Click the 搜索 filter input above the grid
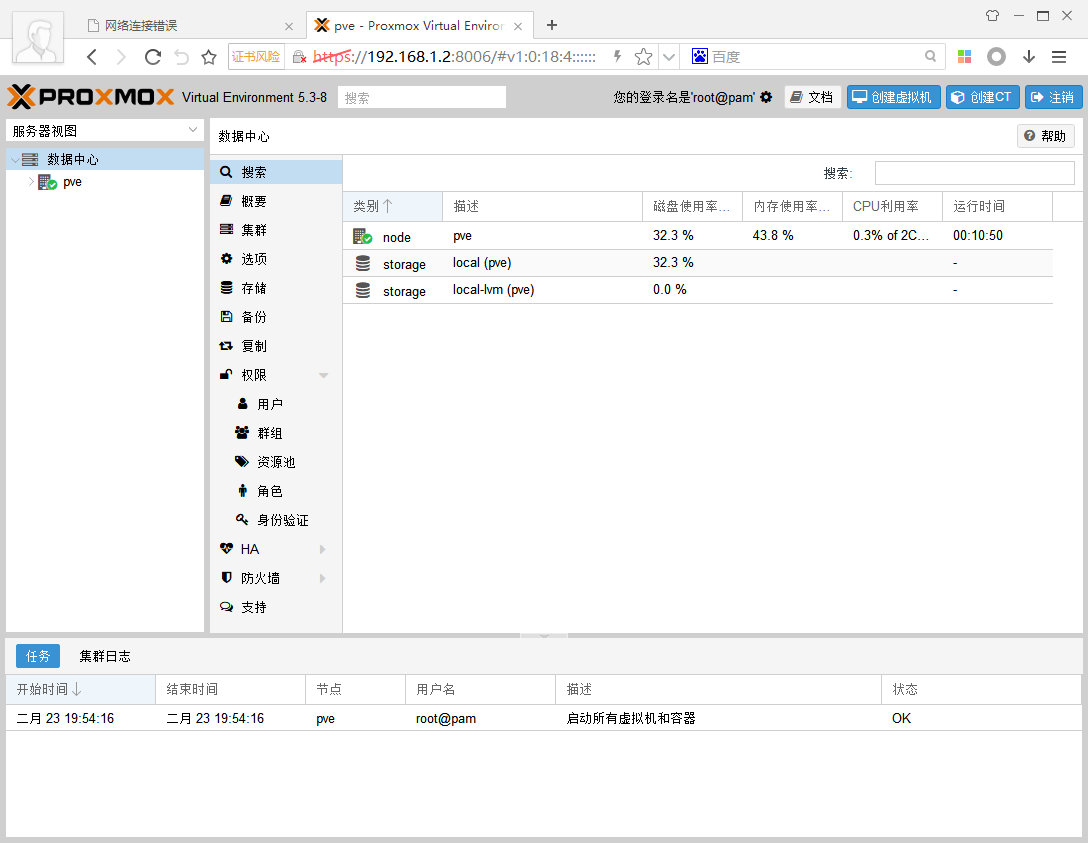The width and height of the screenshot is (1088, 843). coord(974,173)
